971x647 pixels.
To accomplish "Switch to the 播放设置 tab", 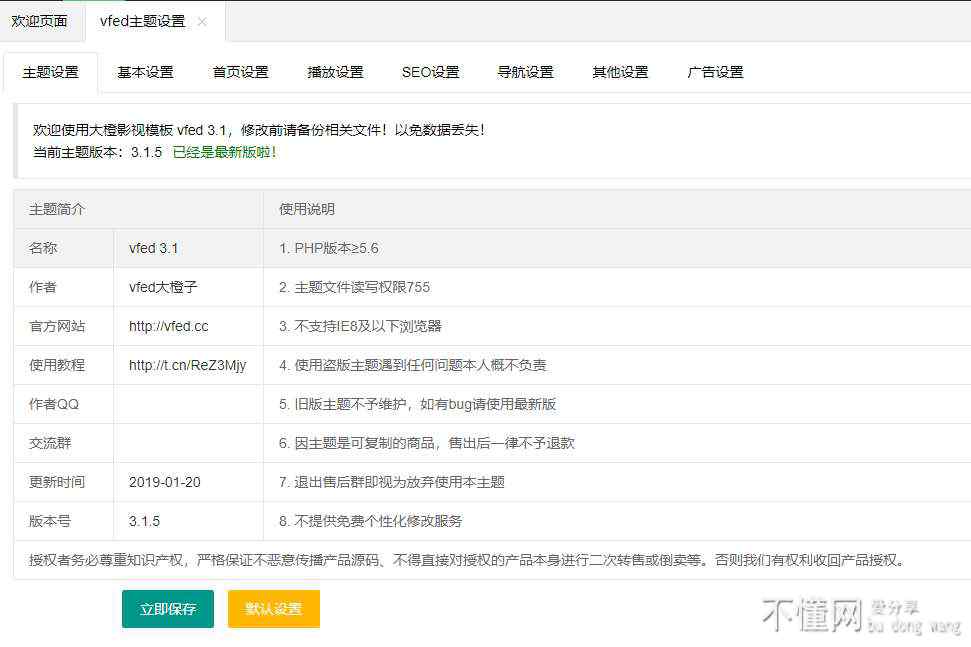I will tap(335, 72).
